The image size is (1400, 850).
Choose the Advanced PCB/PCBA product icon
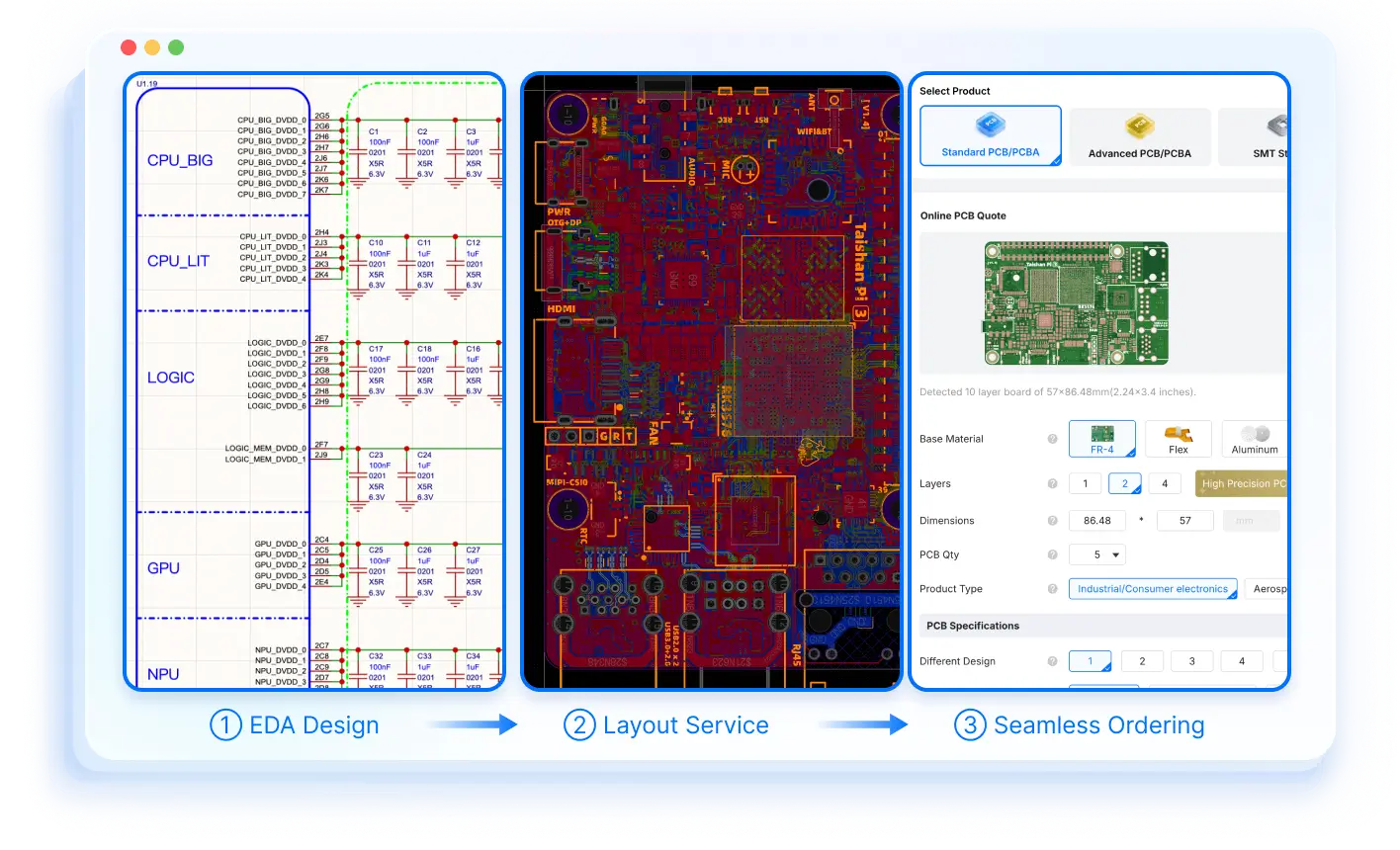click(x=1139, y=126)
